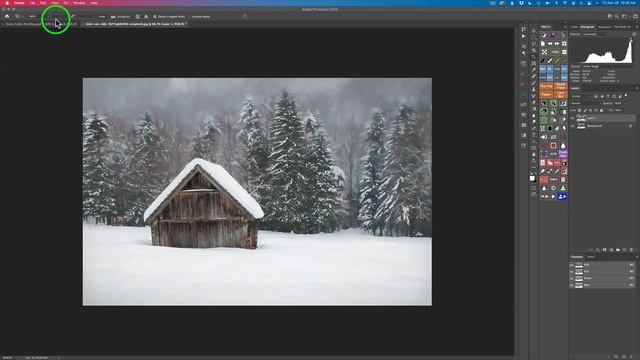Toggle RGB channel visibility eye

(x=571, y=264)
